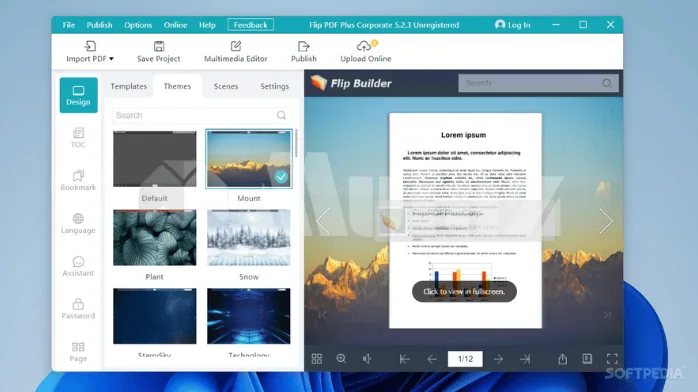Select the StarrySky theme thumbnail
The width and height of the screenshot is (698, 392).
tap(154, 316)
